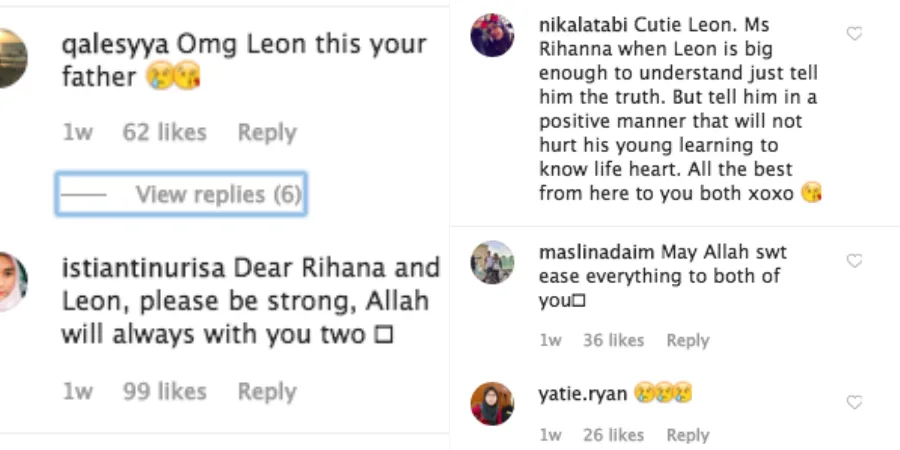The height and width of the screenshot is (450, 900).
Task: View maslinadaim's profile photo
Action: (x=492, y=263)
